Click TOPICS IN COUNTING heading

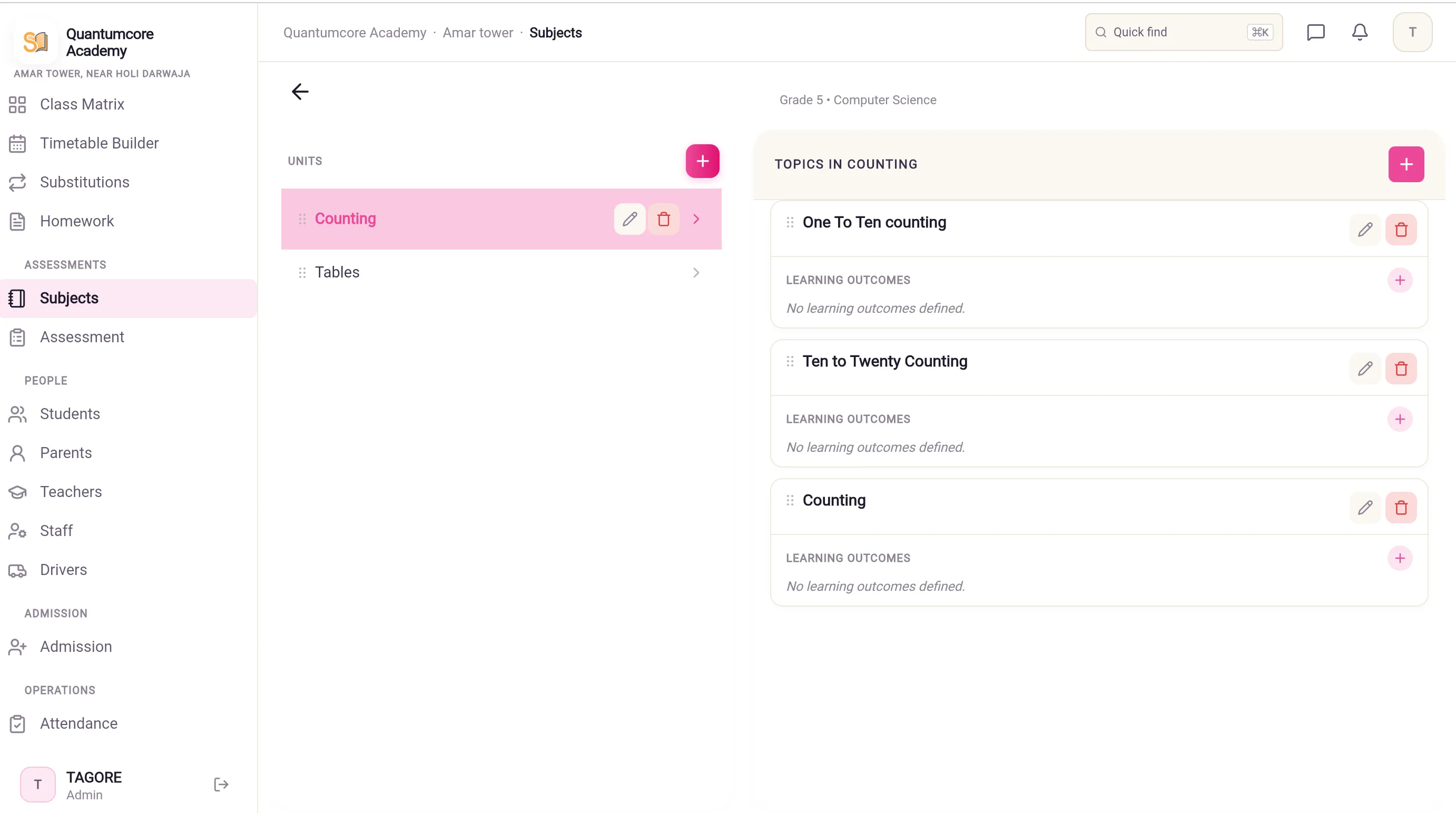[x=846, y=164]
